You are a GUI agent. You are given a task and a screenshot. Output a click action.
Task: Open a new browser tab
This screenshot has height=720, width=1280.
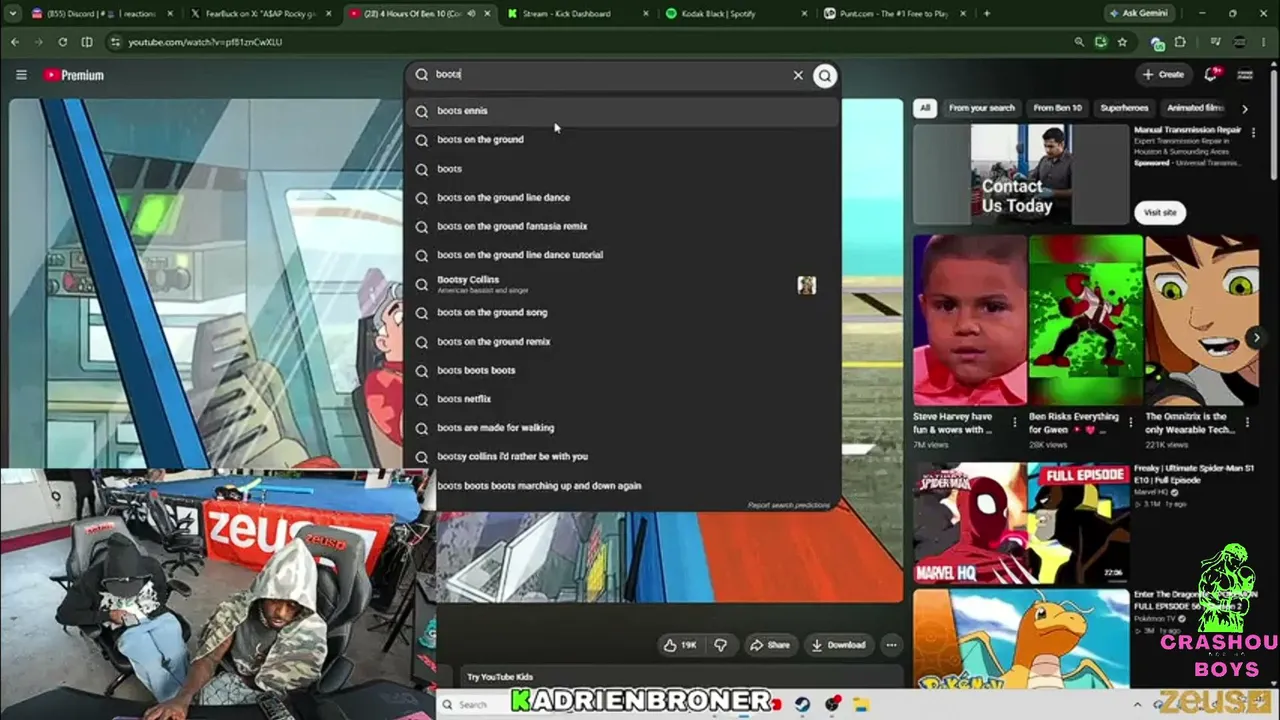click(x=987, y=13)
